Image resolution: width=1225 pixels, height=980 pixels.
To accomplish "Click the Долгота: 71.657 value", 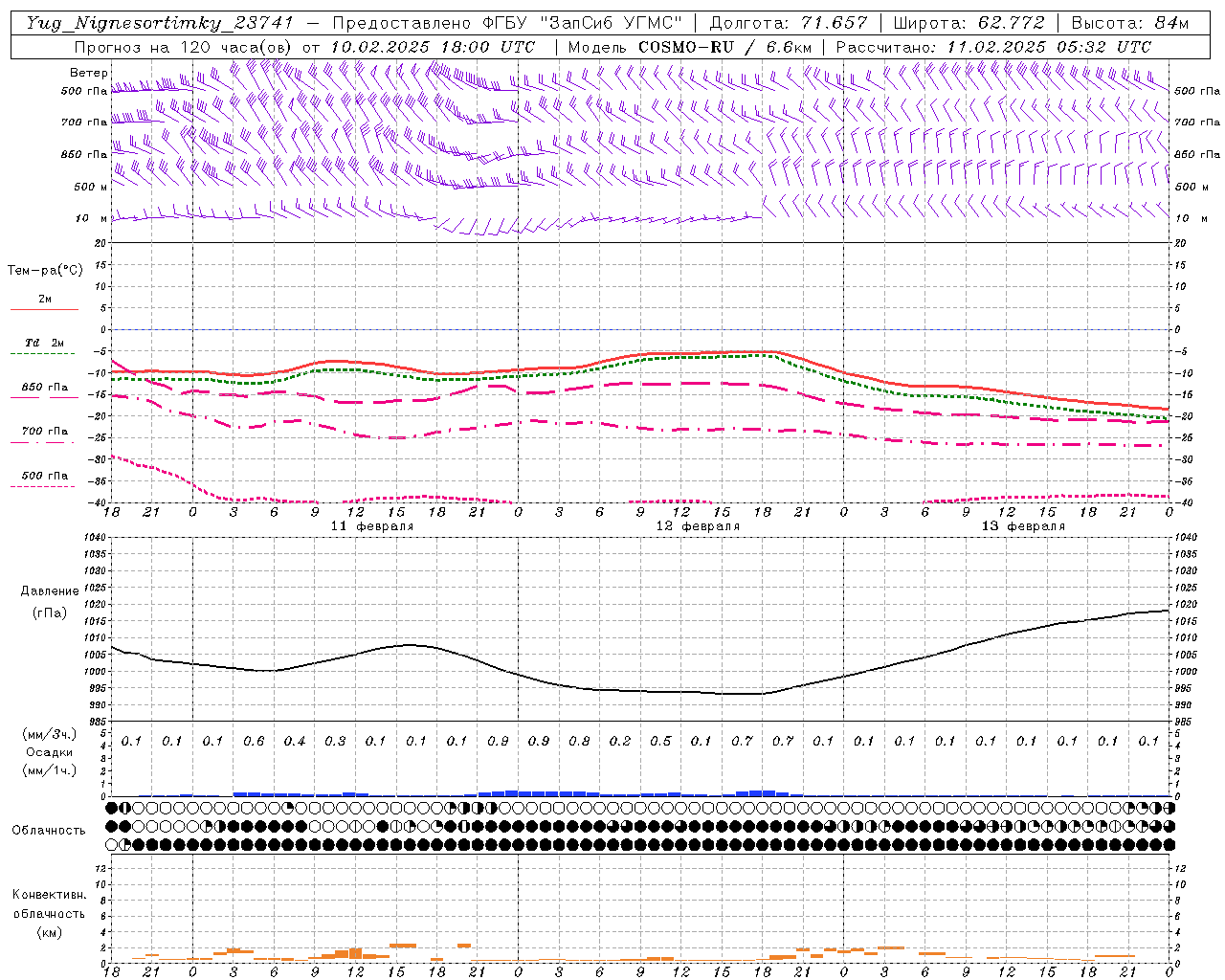I will click(789, 23).
